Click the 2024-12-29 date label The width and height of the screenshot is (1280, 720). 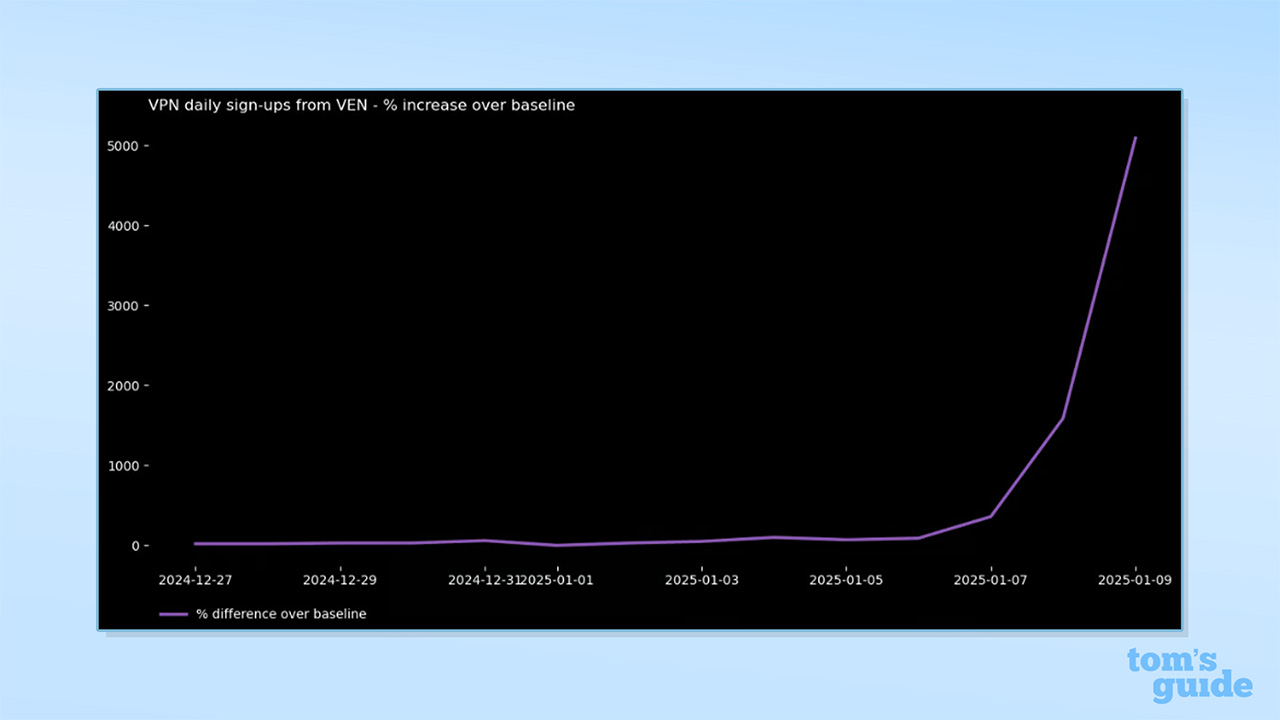tap(339, 580)
